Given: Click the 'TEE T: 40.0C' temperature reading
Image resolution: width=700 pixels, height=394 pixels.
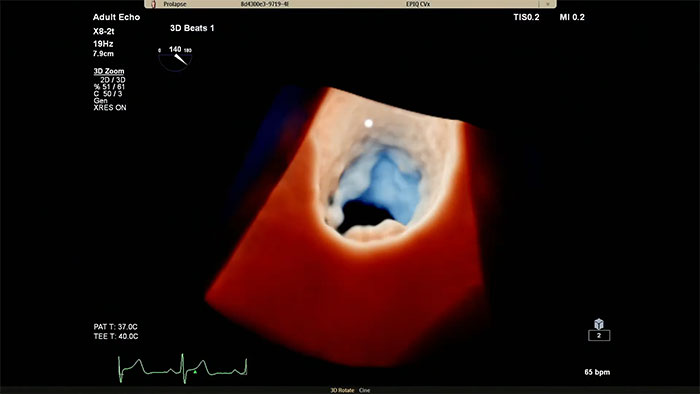Looking at the screenshot, I should click(x=116, y=336).
